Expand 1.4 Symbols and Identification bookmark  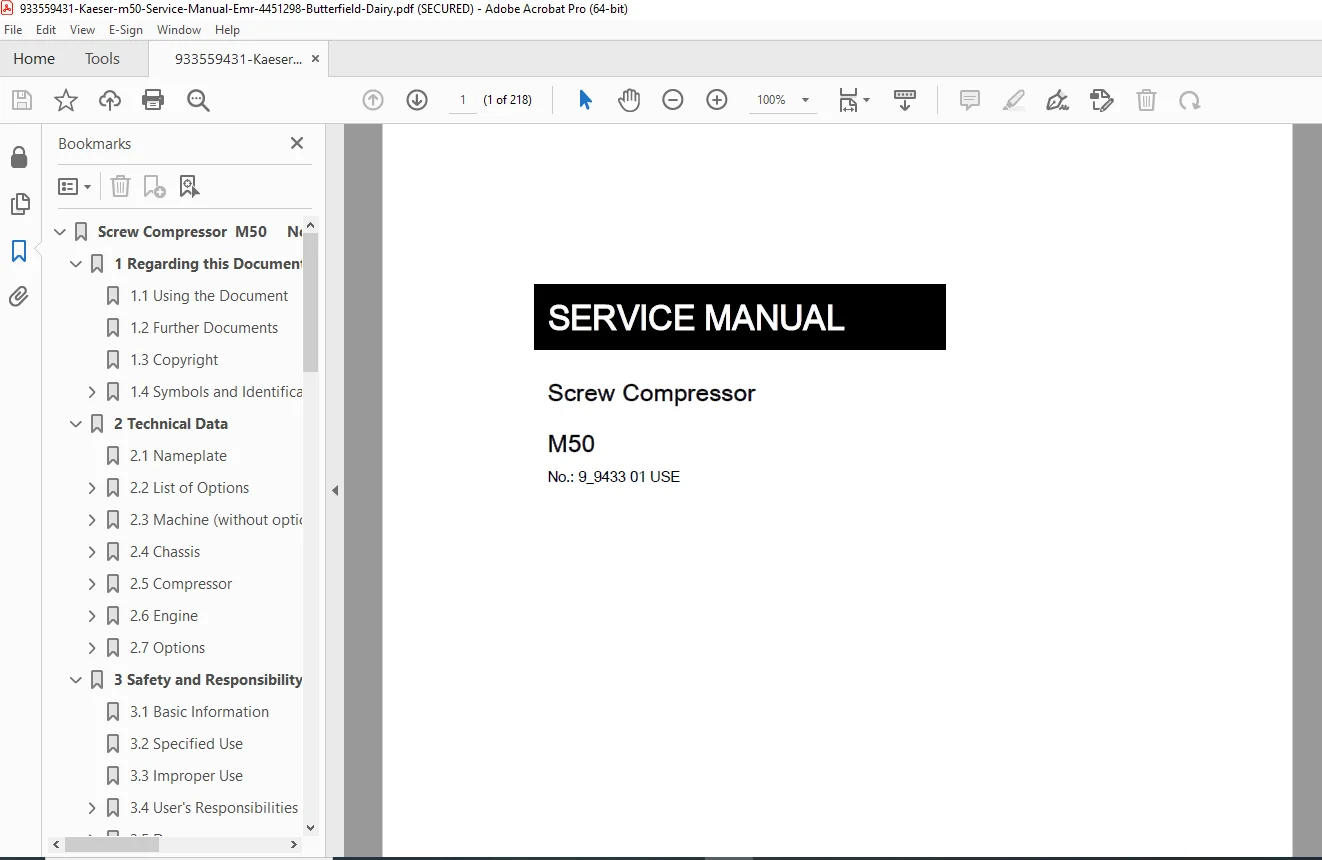pyautogui.click(x=92, y=392)
